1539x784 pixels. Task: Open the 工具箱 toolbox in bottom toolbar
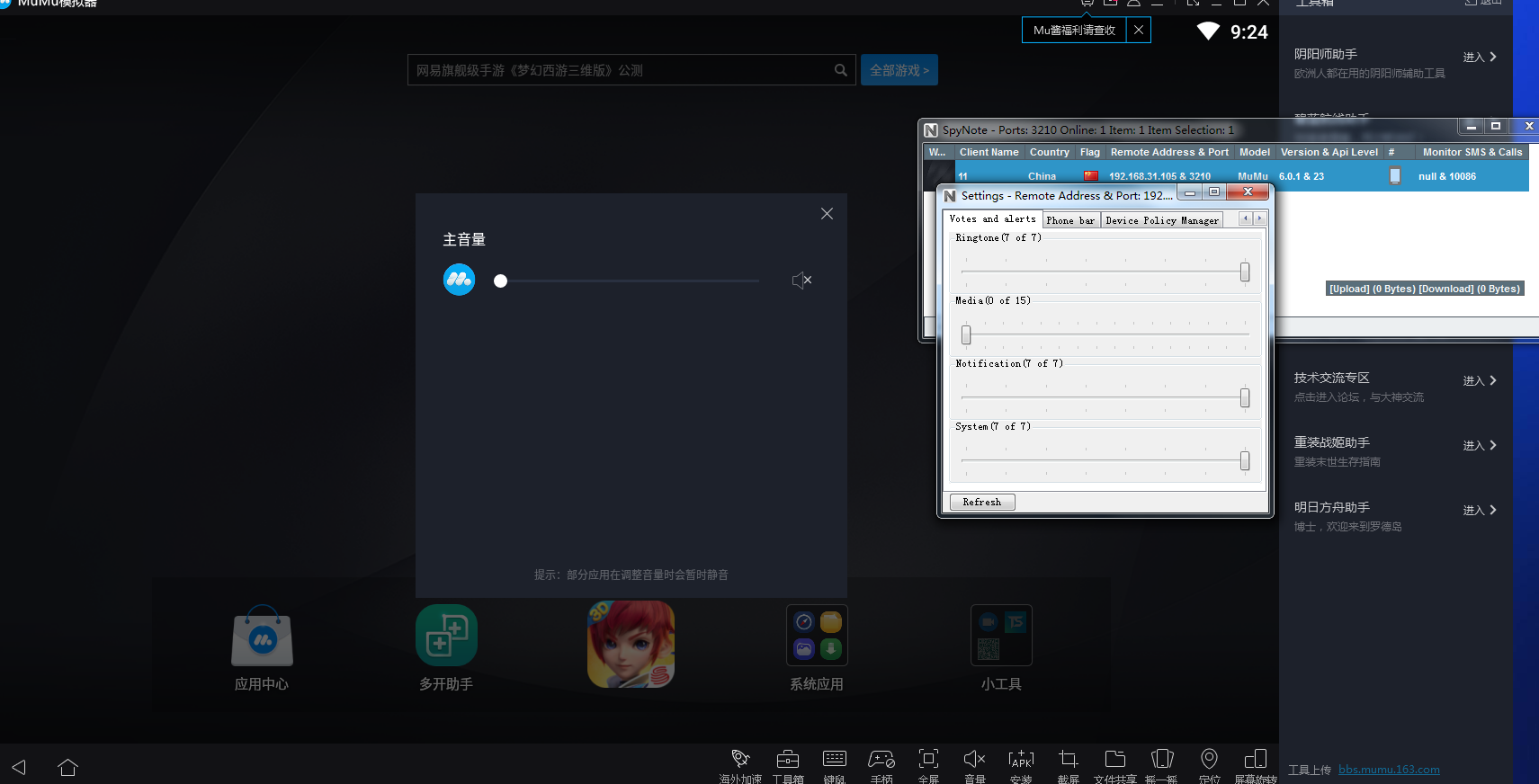point(788,764)
